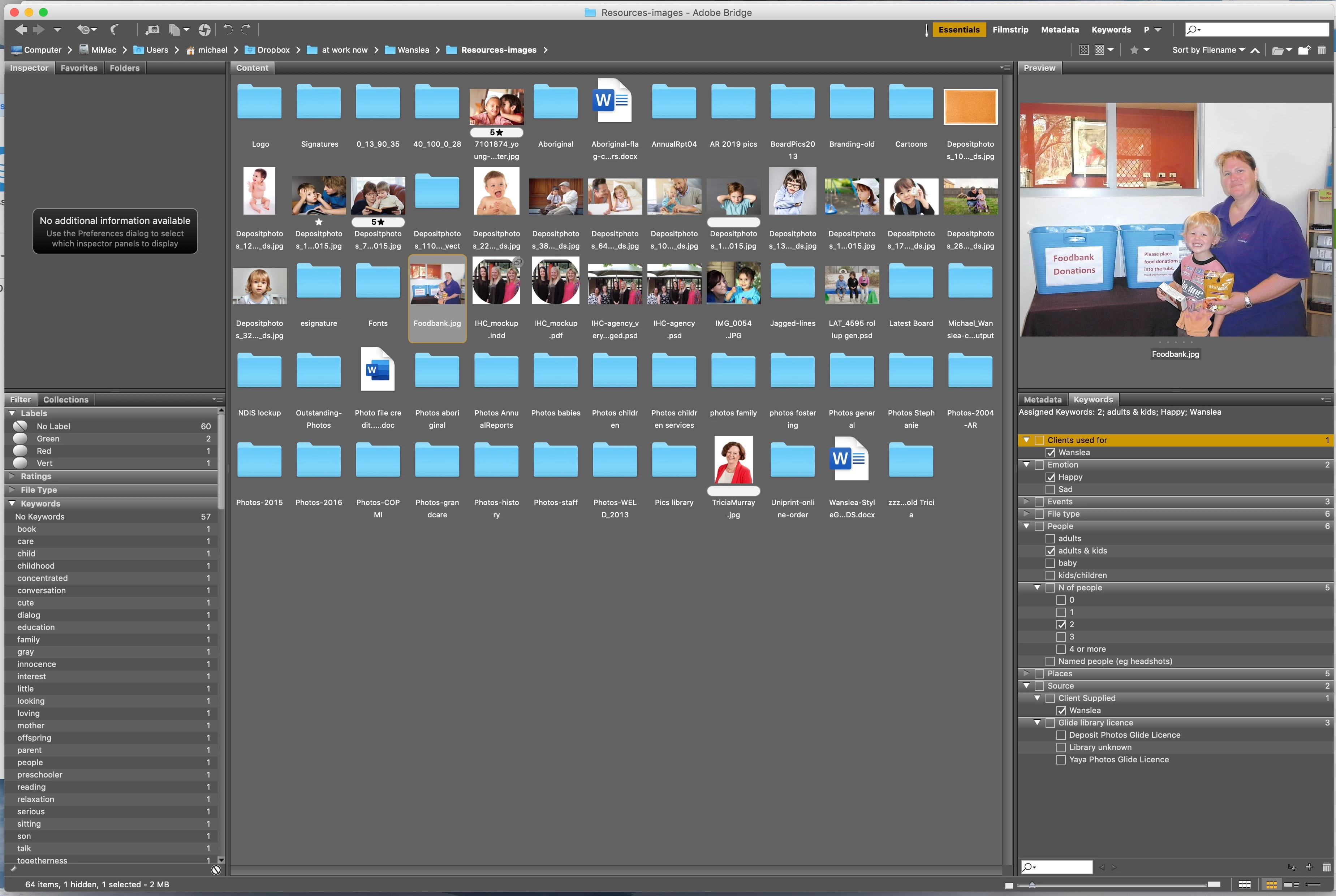Switch to the Filmstrip workspace

(1010, 30)
